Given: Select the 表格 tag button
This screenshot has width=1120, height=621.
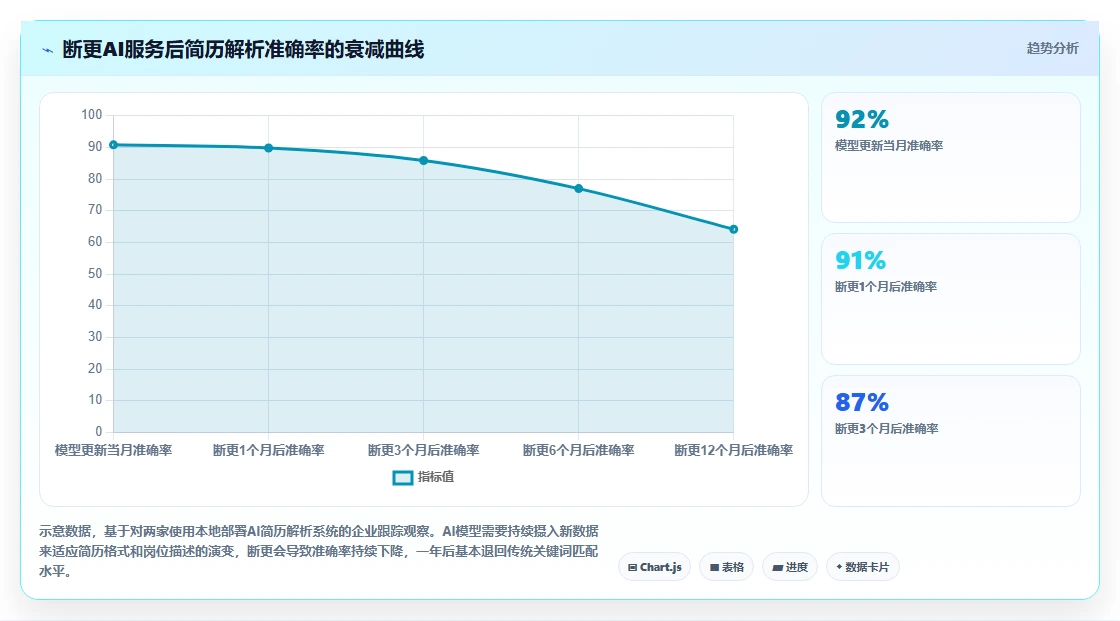Looking at the screenshot, I should tap(726, 567).
